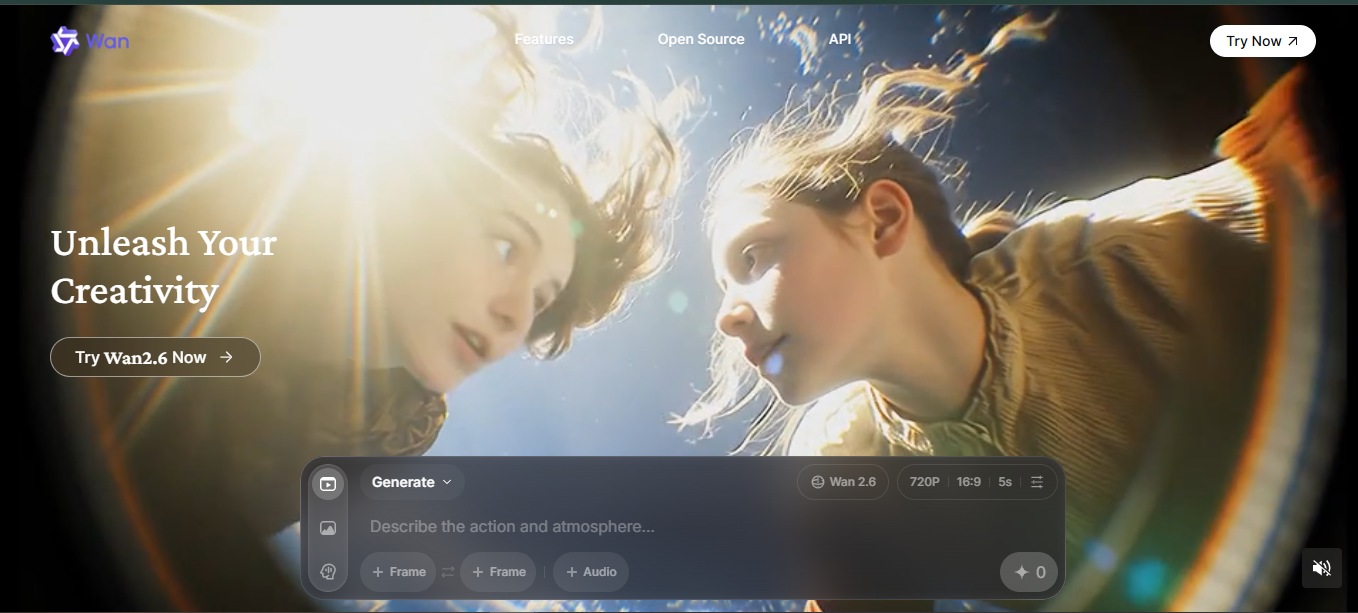This screenshot has width=1358, height=613.
Task: Click Try Wan2.6 Now button
Action: point(155,357)
